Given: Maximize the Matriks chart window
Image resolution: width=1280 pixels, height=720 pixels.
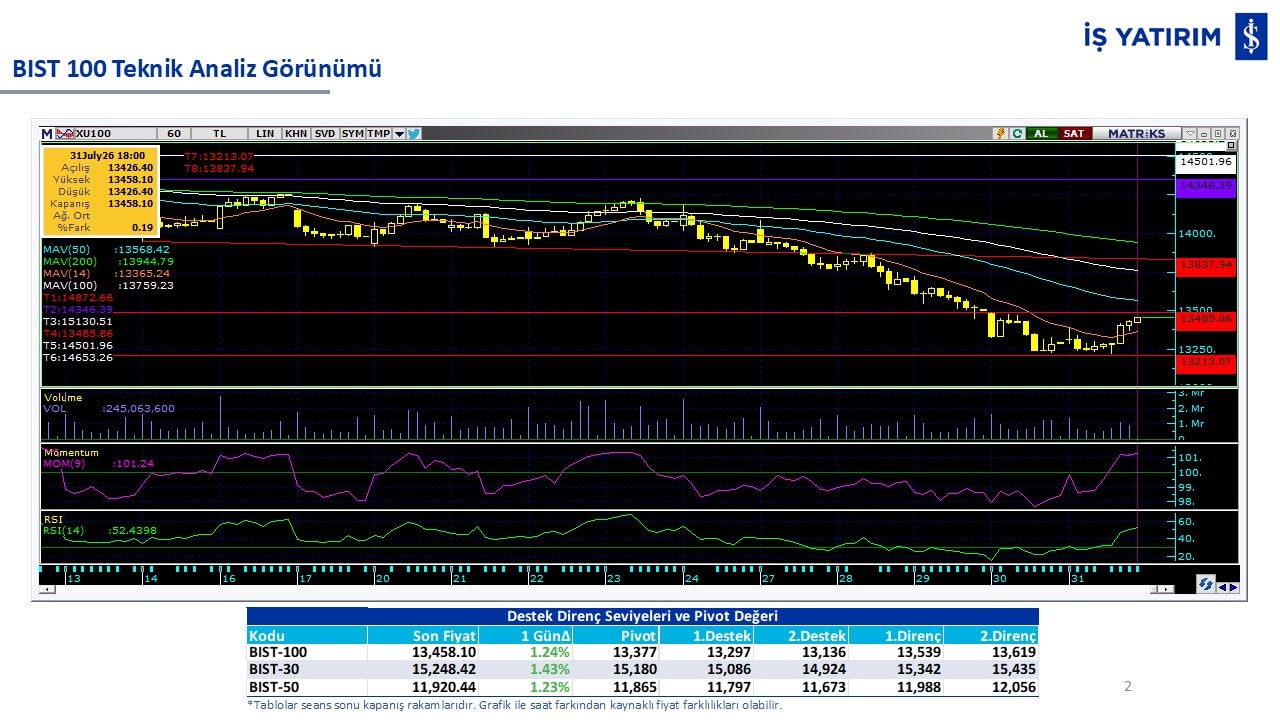Looking at the screenshot, I should coord(1218,133).
